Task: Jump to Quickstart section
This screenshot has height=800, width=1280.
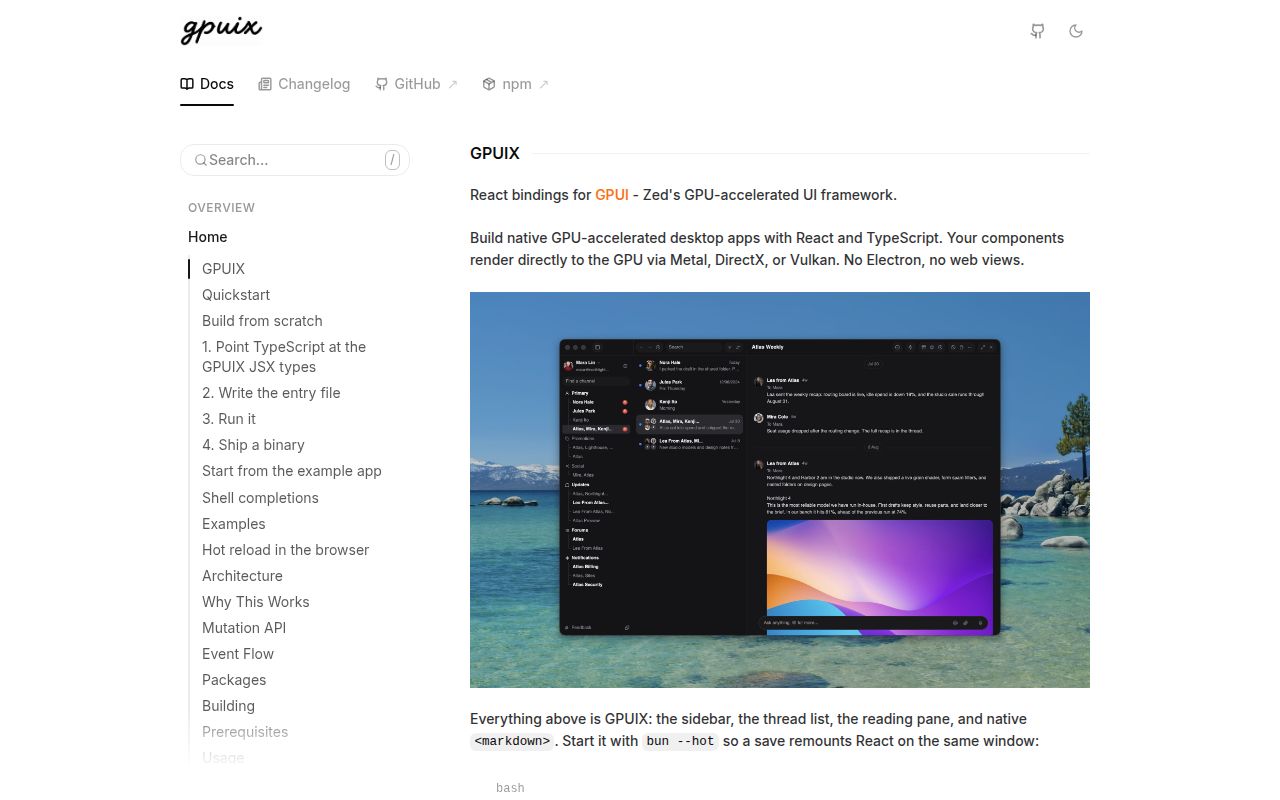Action: (236, 295)
